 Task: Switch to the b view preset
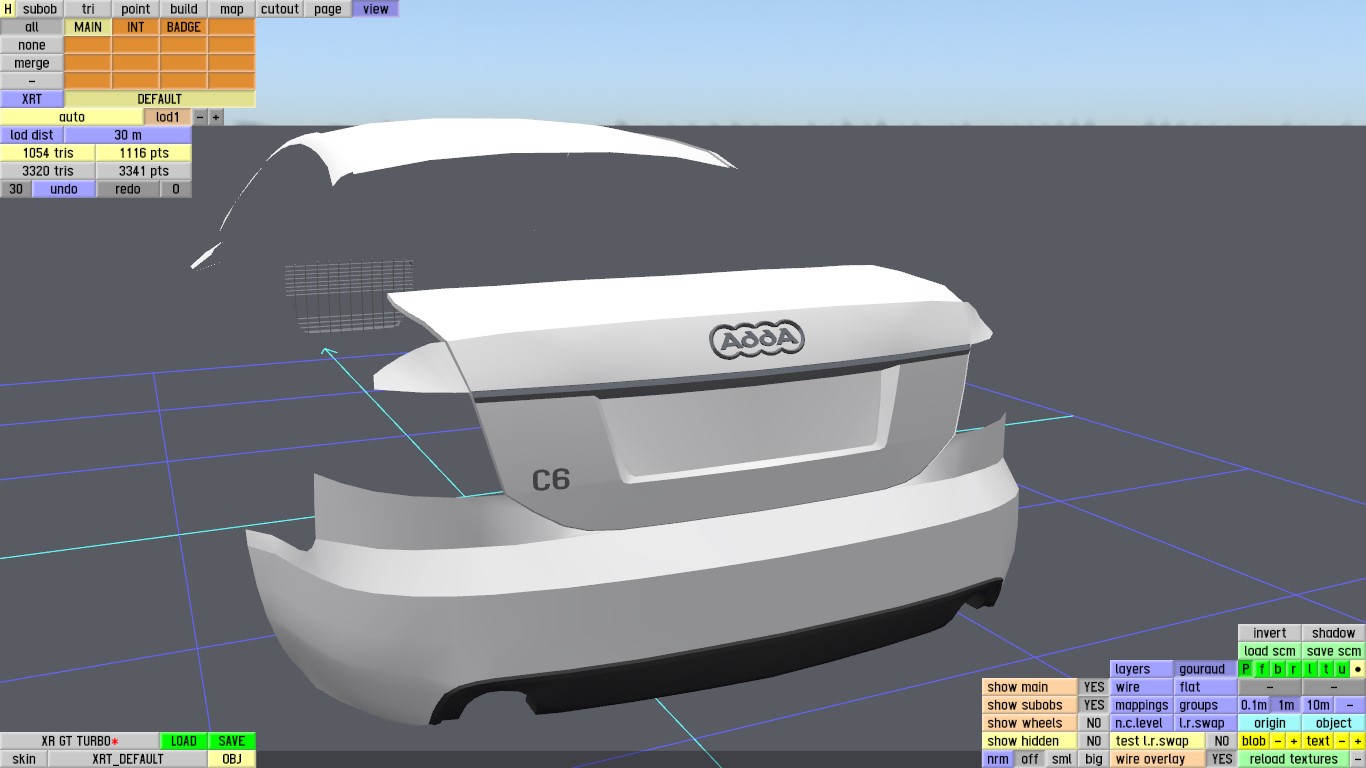[1278, 669]
